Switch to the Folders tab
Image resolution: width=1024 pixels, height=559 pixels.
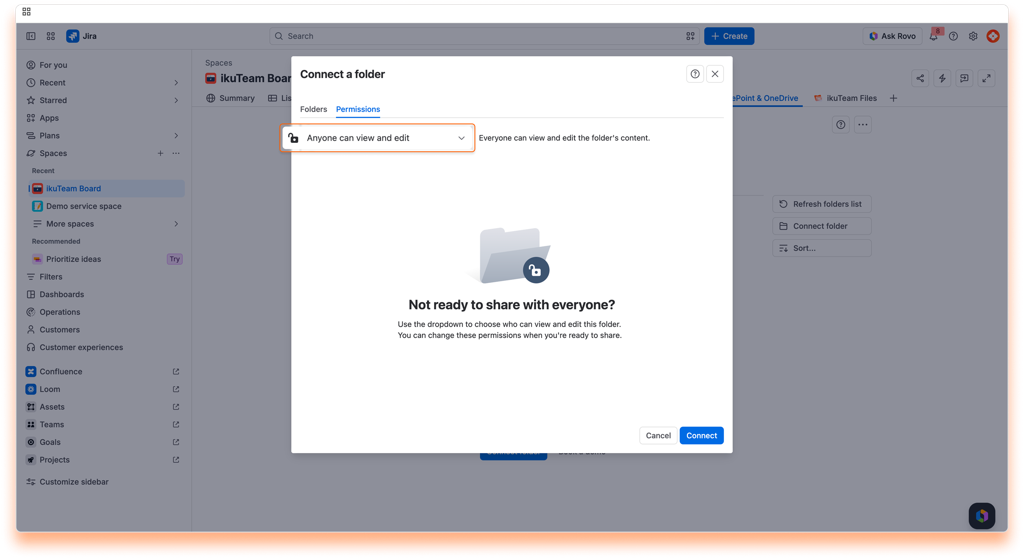pyautogui.click(x=313, y=109)
